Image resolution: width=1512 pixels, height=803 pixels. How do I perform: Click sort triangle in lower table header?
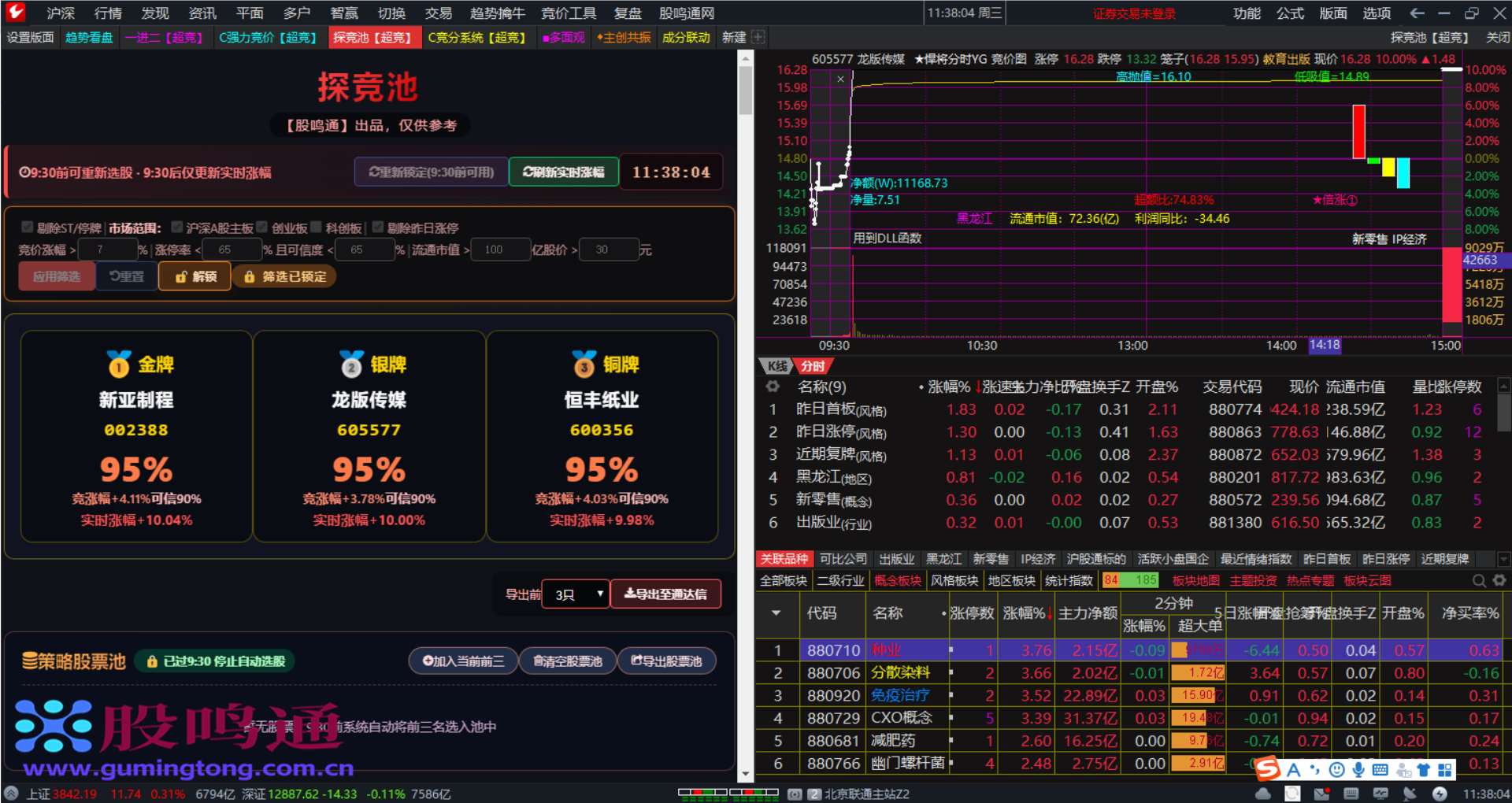tap(776, 613)
